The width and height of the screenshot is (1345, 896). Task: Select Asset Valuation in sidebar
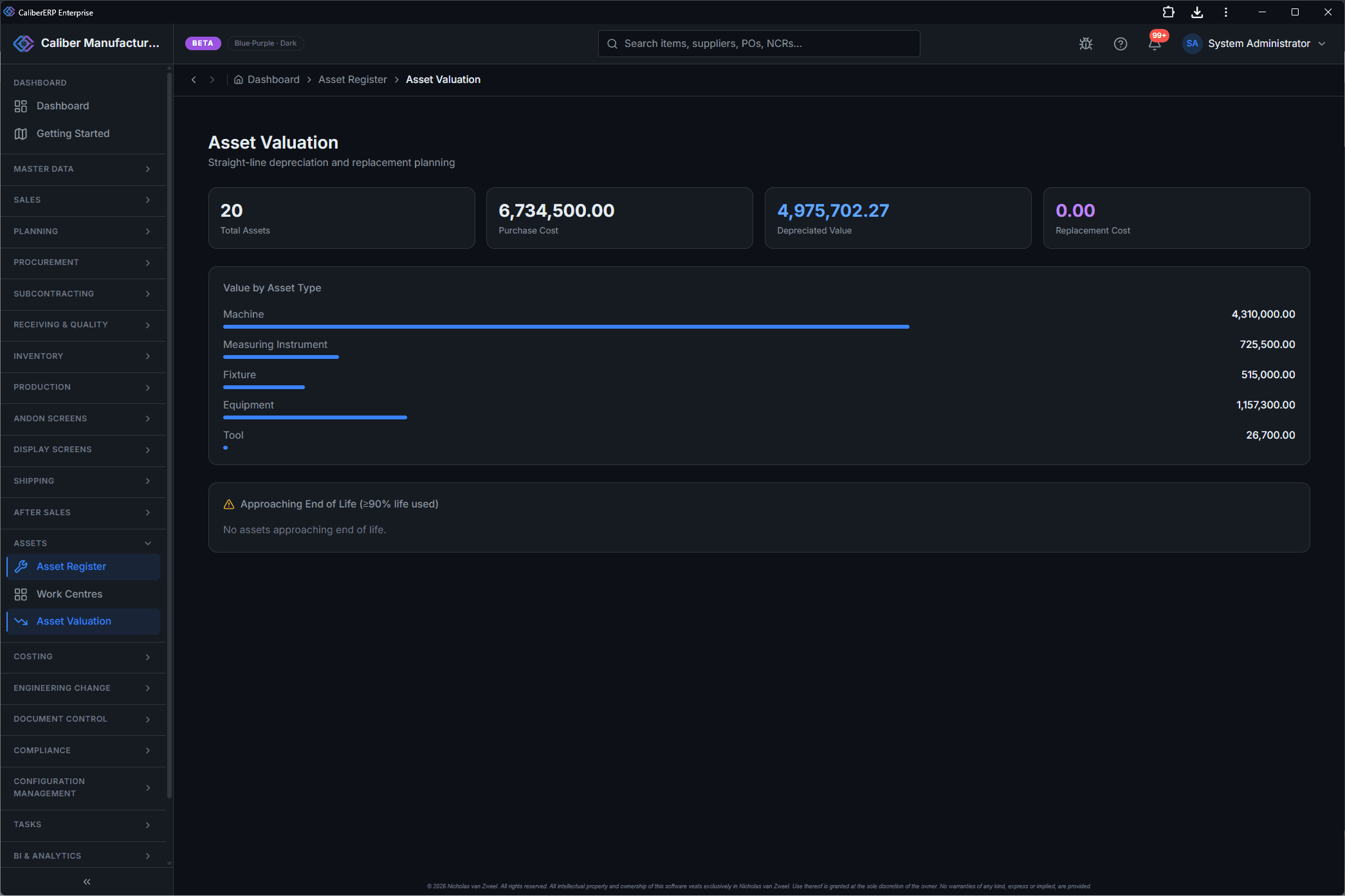coord(83,621)
